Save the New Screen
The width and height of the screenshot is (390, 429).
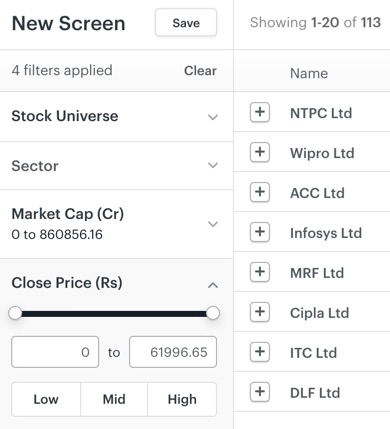click(186, 23)
